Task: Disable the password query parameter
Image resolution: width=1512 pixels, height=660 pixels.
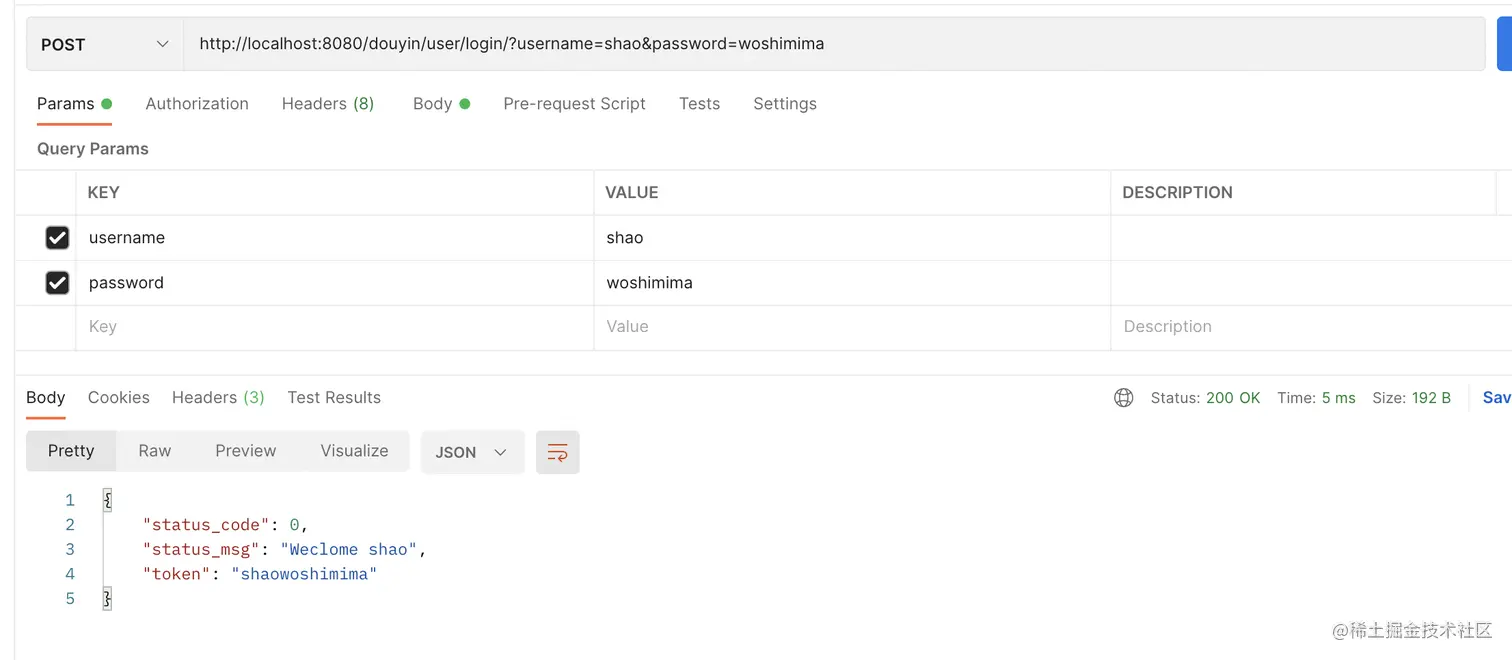Action: [x=57, y=282]
